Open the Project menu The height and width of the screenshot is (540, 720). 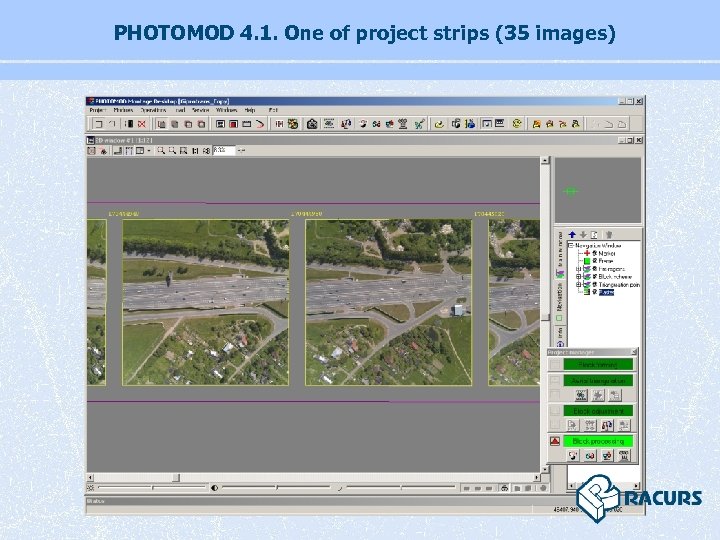tap(97, 110)
